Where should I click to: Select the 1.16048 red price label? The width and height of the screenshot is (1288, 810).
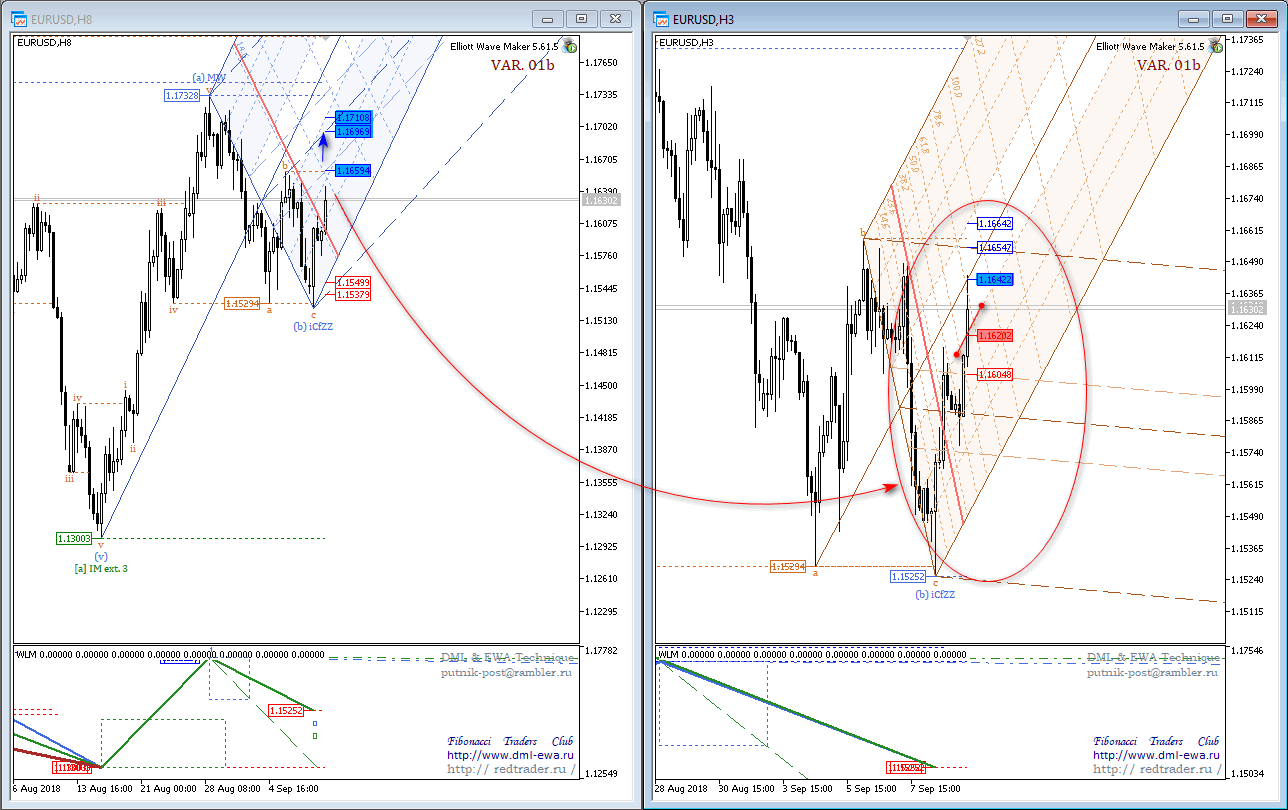pos(995,373)
